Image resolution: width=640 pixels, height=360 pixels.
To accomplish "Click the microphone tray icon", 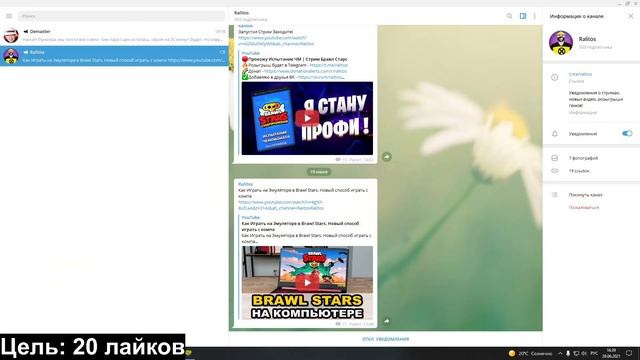I will 568,353.
